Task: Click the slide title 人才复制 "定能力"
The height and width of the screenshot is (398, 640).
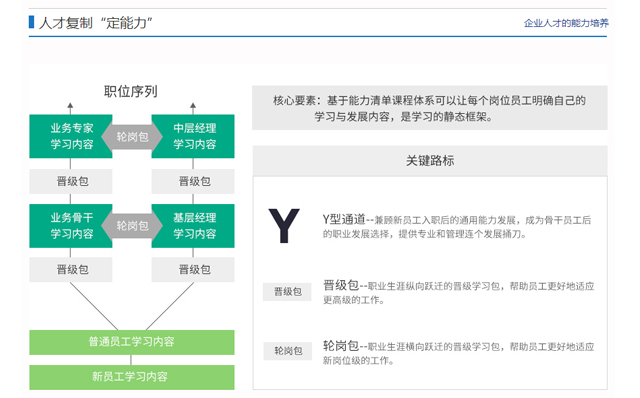Action: [96, 23]
